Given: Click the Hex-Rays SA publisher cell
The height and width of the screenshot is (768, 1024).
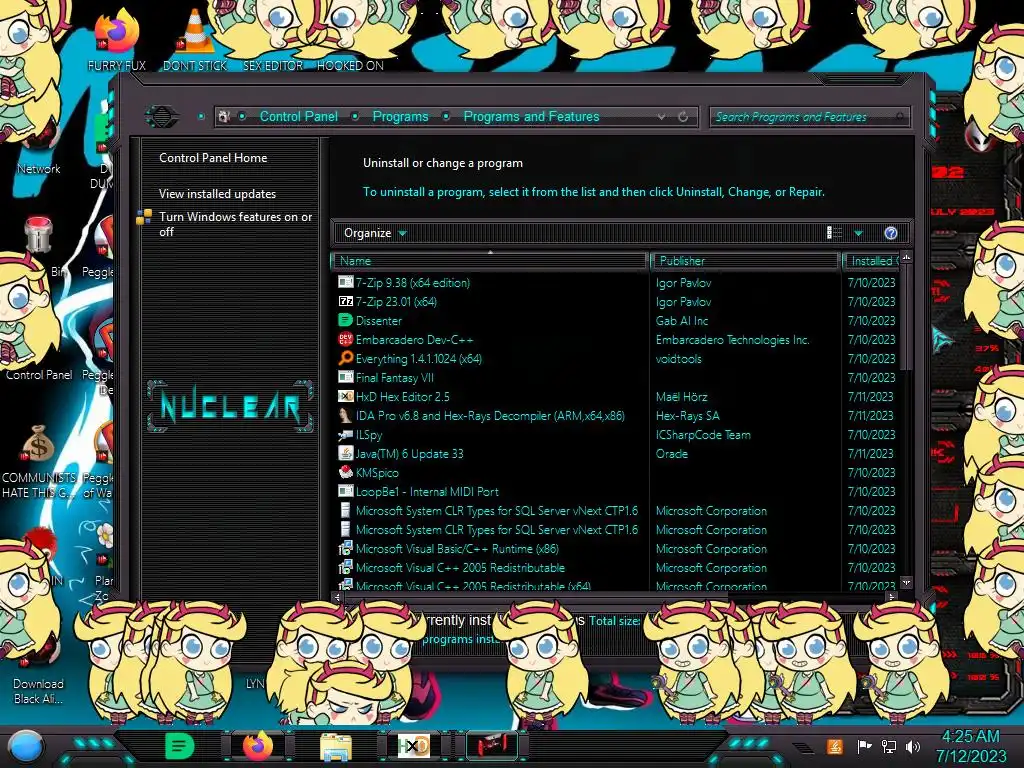Looking at the screenshot, I should coord(688,415).
